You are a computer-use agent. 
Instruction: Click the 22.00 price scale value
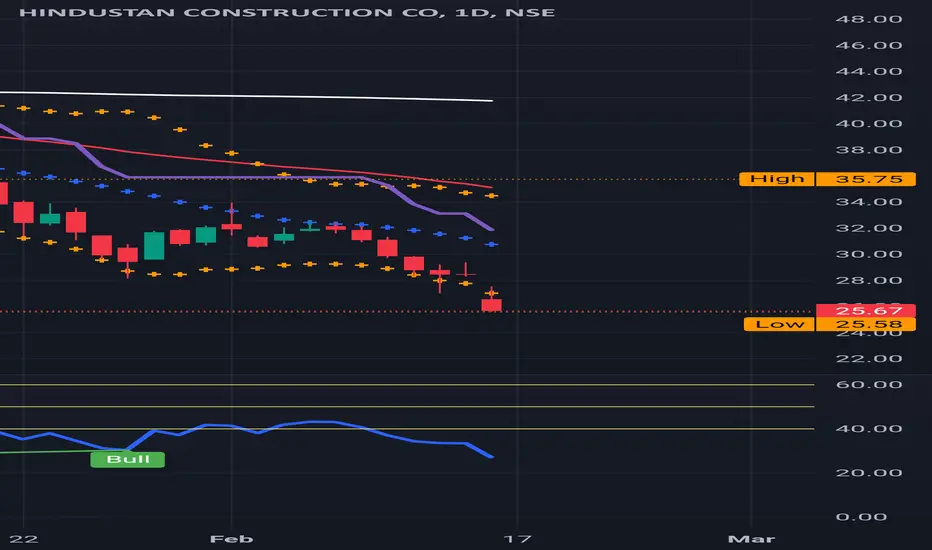(x=868, y=359)
